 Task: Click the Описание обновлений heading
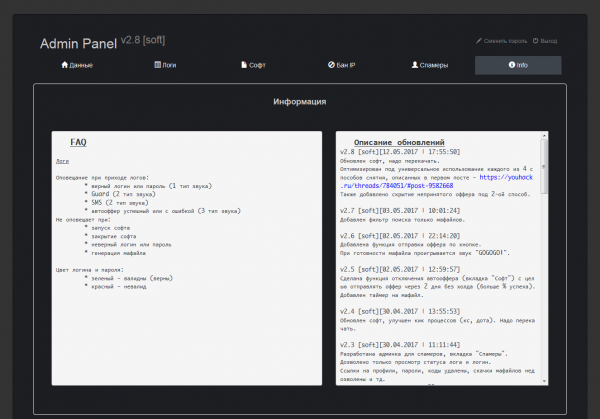399,143
